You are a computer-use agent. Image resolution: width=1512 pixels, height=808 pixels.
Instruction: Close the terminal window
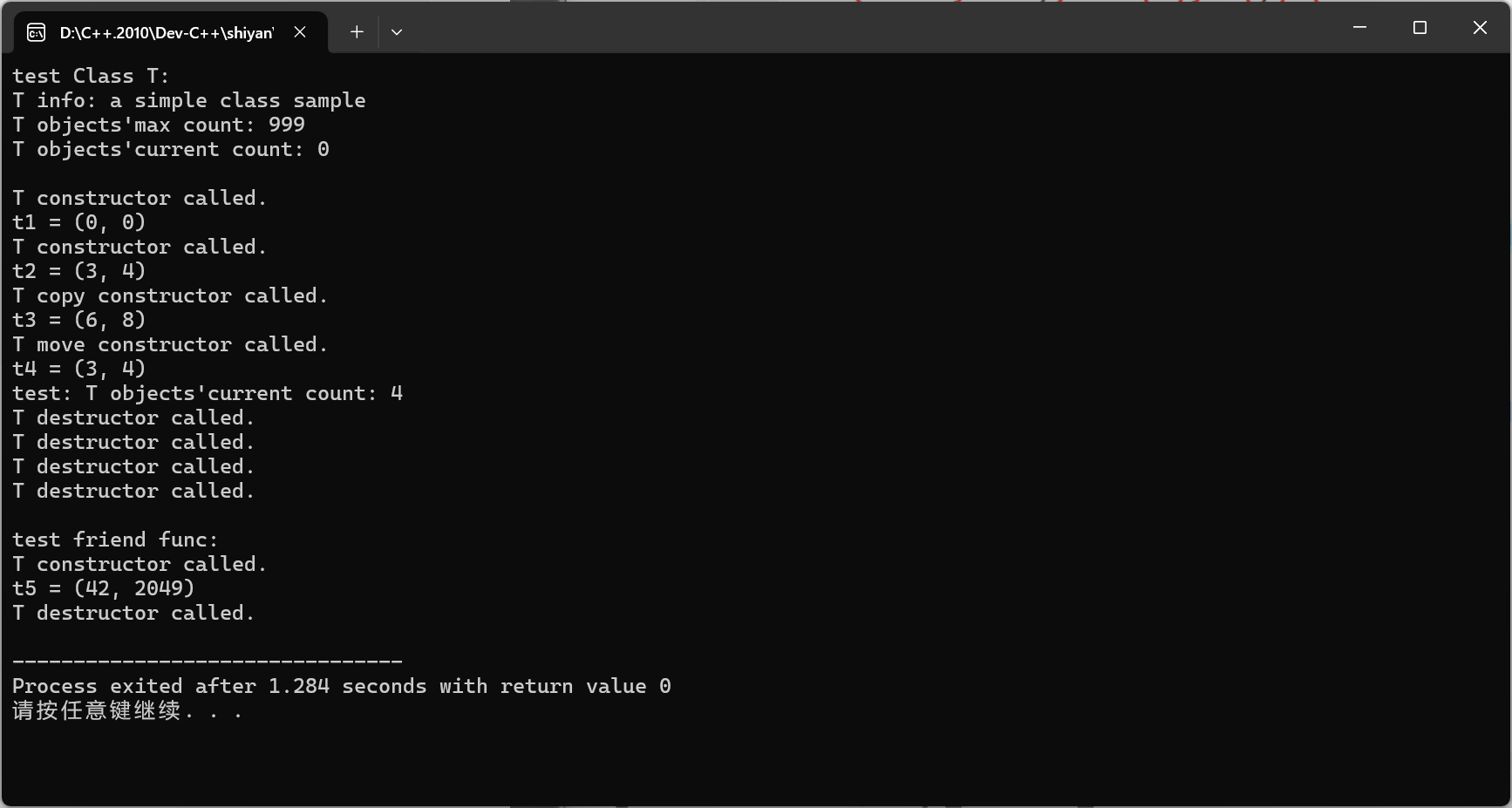pos(1480,28)
